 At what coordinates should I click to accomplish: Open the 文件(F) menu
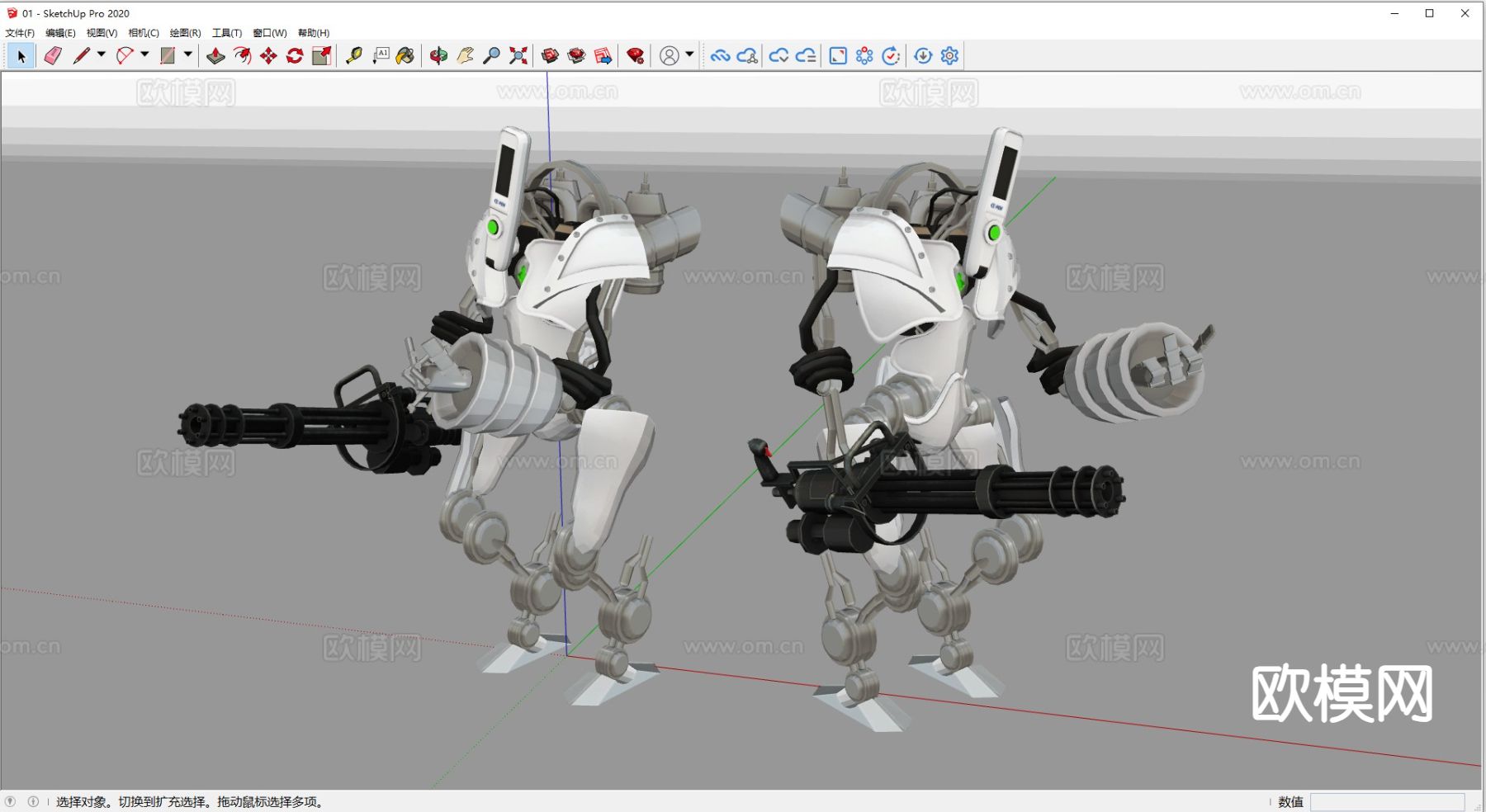(20, 33)
